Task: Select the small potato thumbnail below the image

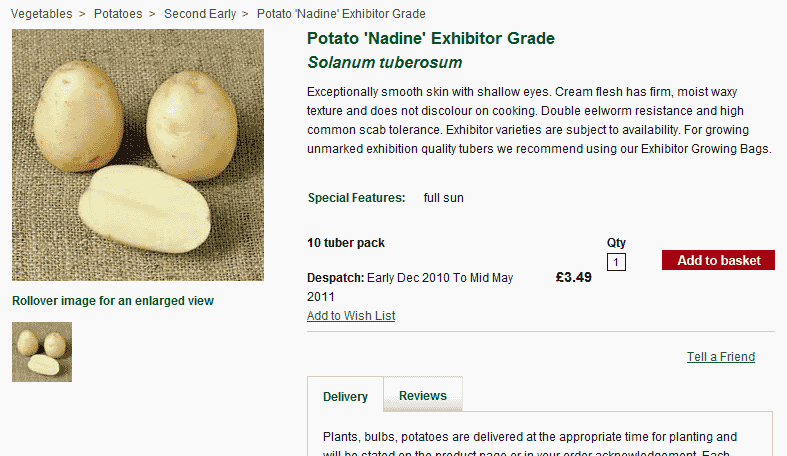Action: [42, 352]
